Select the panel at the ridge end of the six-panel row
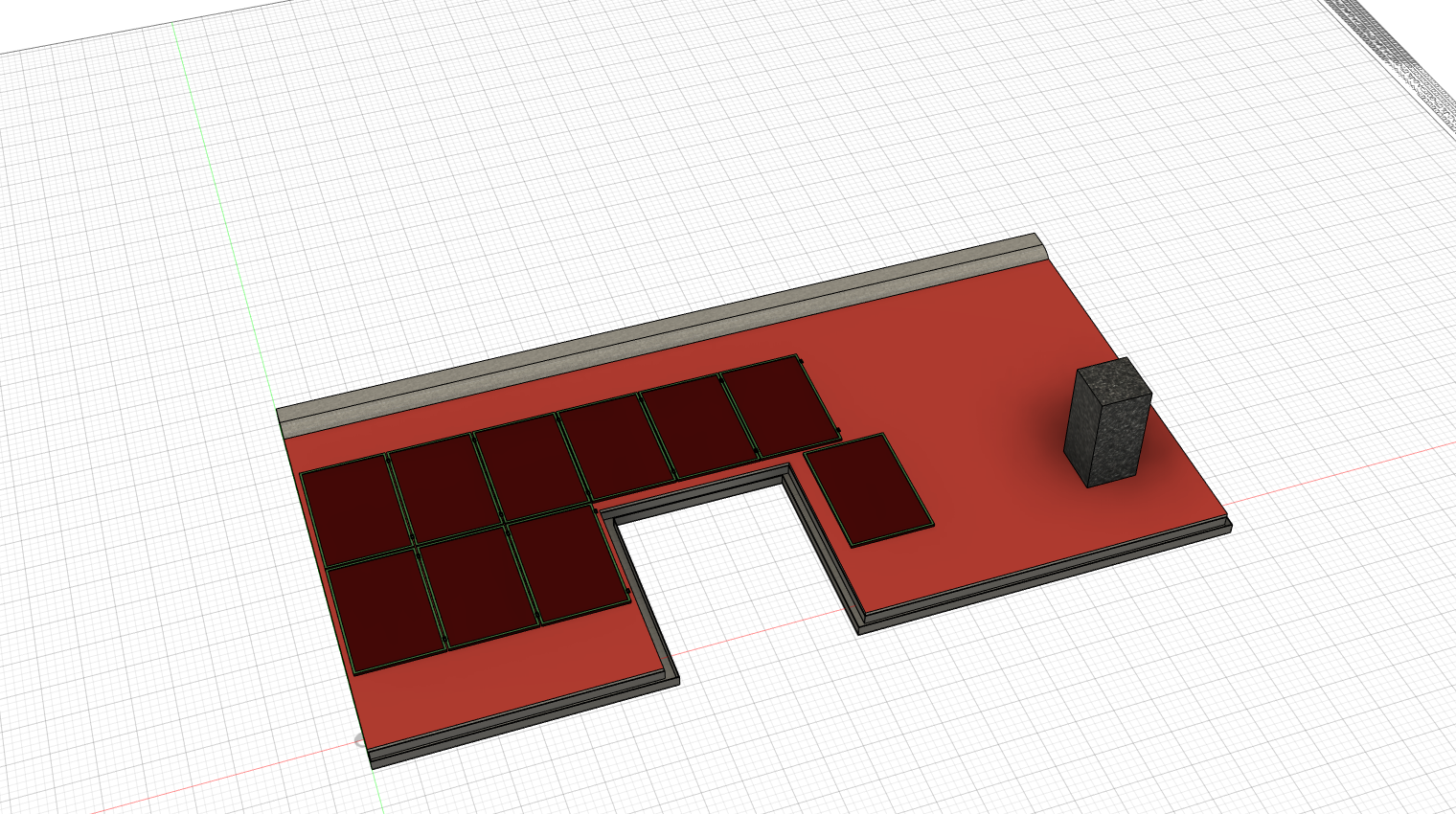 point(779,405)
